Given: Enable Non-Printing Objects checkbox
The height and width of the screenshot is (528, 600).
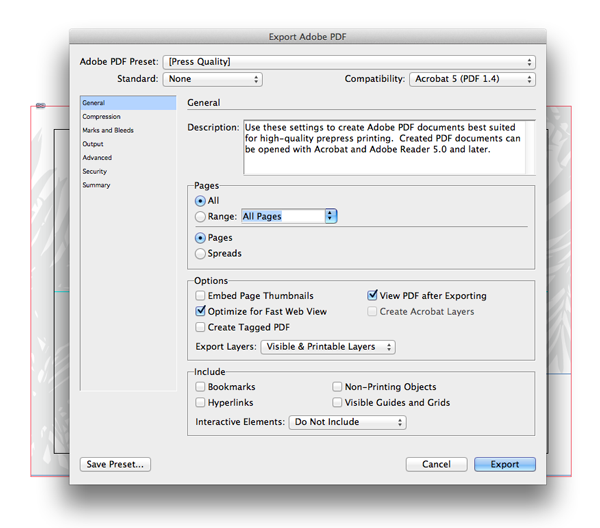Looking at the screenshot, I should [x=337, y=387].
